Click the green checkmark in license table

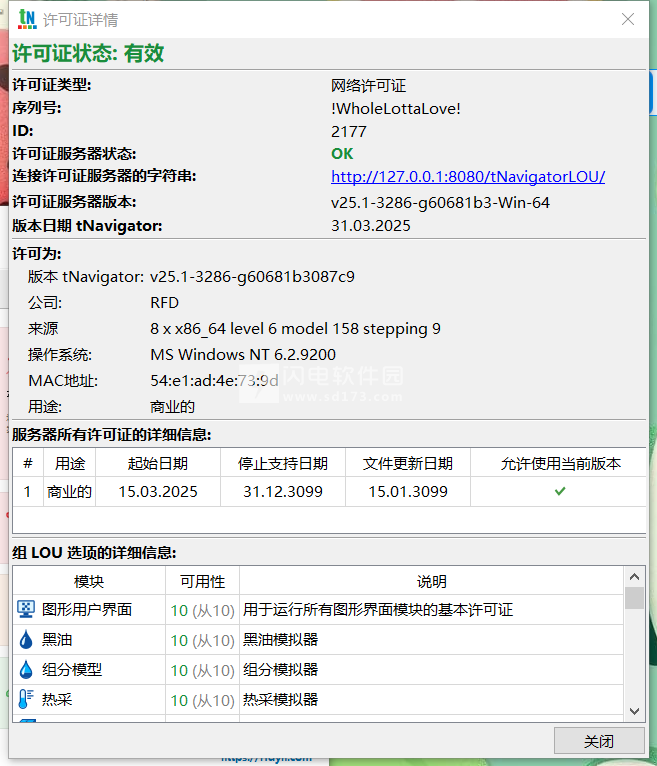[x=560, y=491]
